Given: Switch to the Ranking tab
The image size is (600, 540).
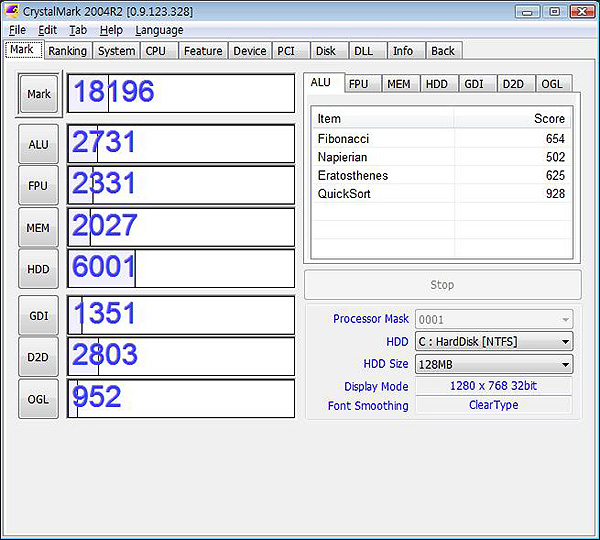Looking at the screenshot, I should [68, 51].
